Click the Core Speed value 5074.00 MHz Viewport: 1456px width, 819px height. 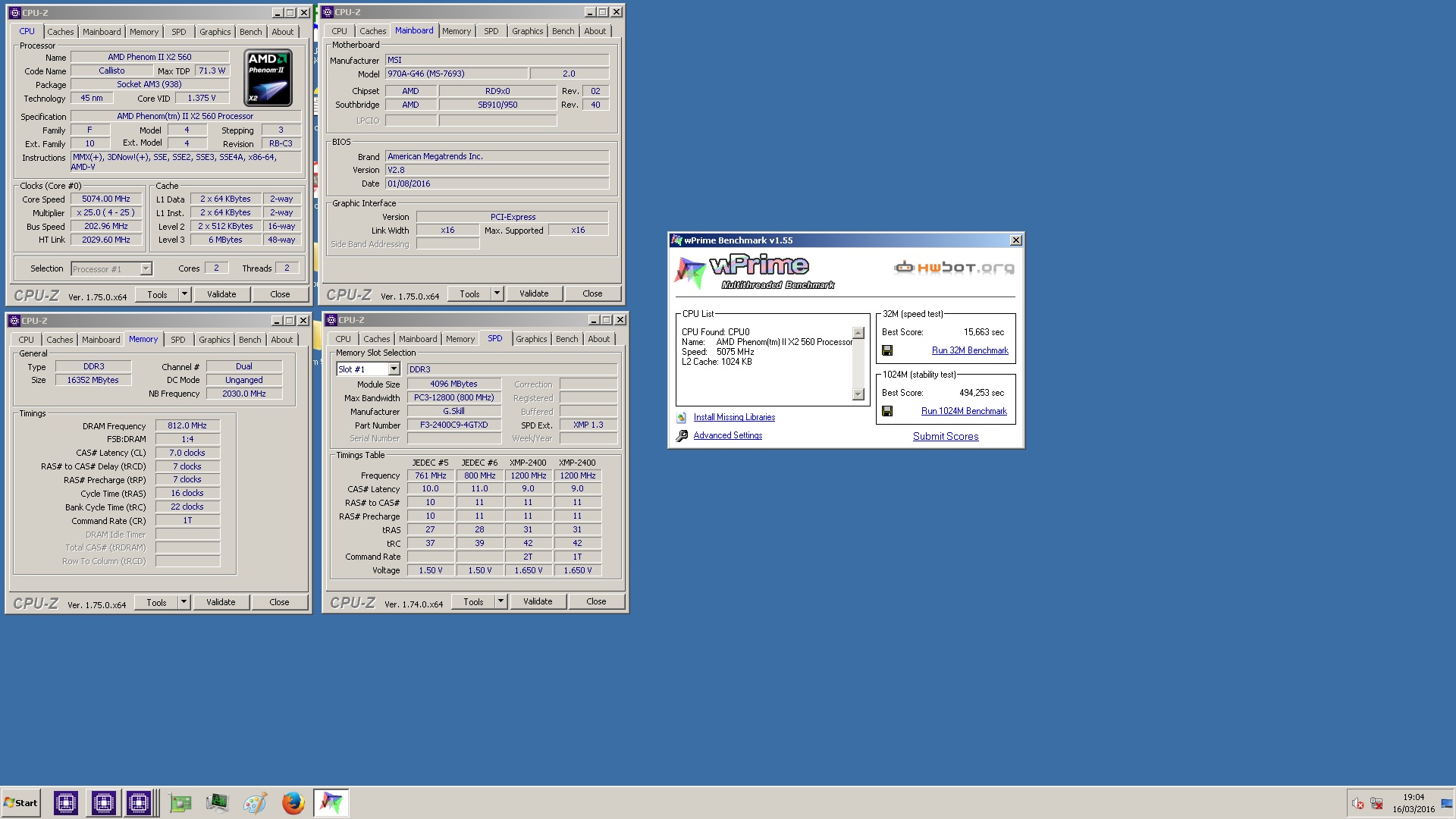click(106, 199)
